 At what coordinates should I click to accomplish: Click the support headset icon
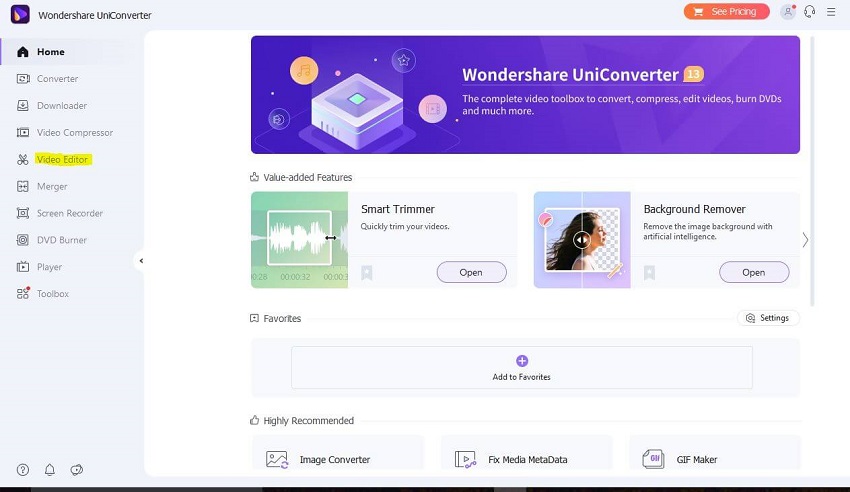click(x=810, y=11)
